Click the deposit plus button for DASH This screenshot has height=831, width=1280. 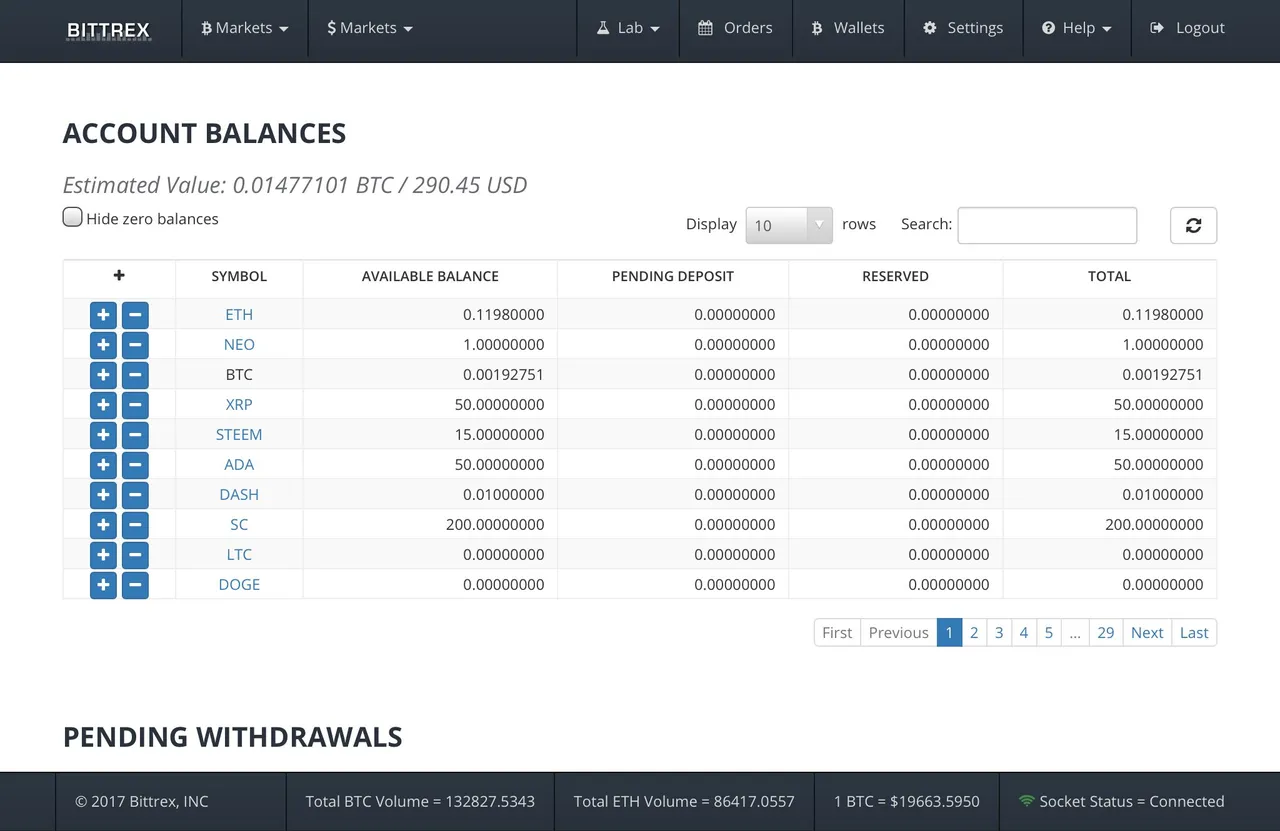(103, 495)
